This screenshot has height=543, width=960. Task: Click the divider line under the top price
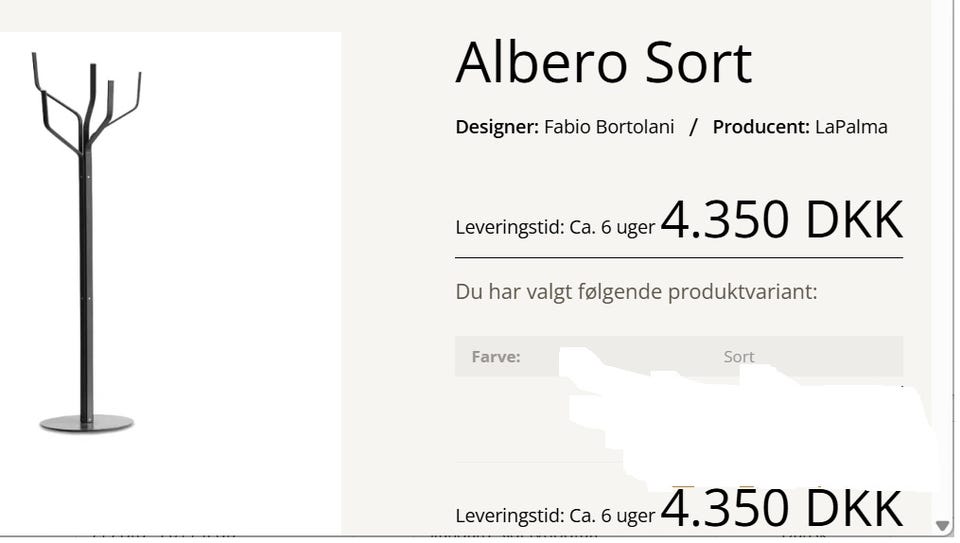coord(678,258)
